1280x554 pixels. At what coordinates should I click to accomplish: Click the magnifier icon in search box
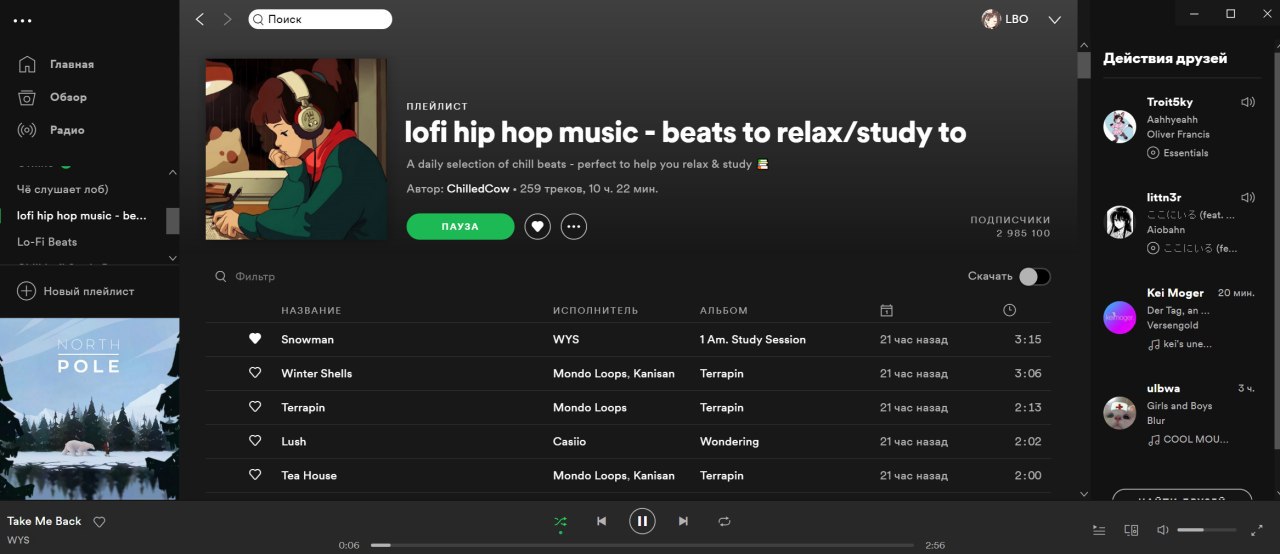(x=258, y=19)
